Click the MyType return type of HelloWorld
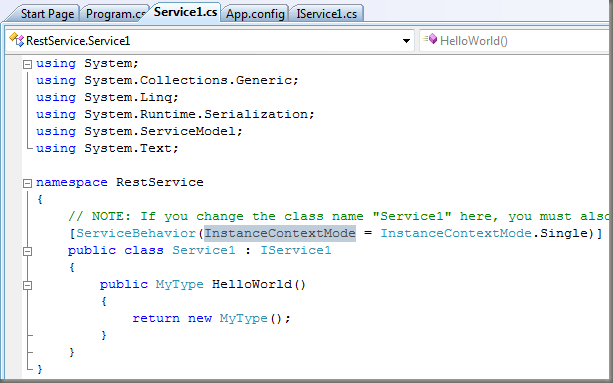 179,284
